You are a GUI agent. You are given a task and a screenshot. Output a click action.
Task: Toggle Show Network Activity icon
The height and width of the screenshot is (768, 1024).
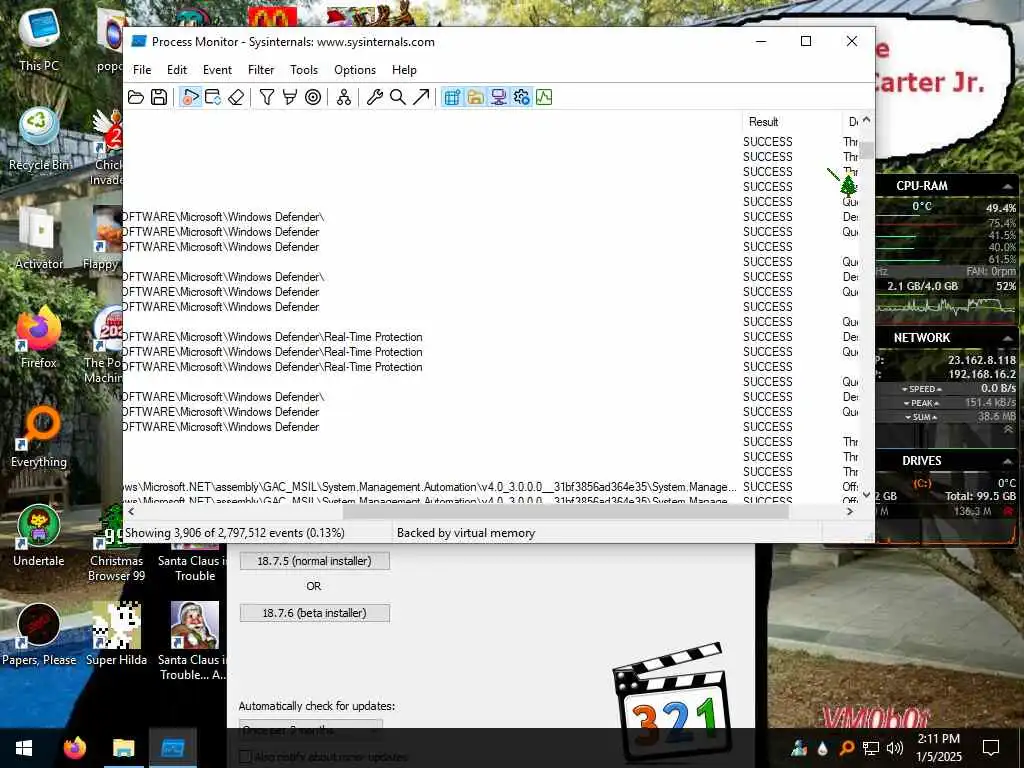(x=498, y=97)
